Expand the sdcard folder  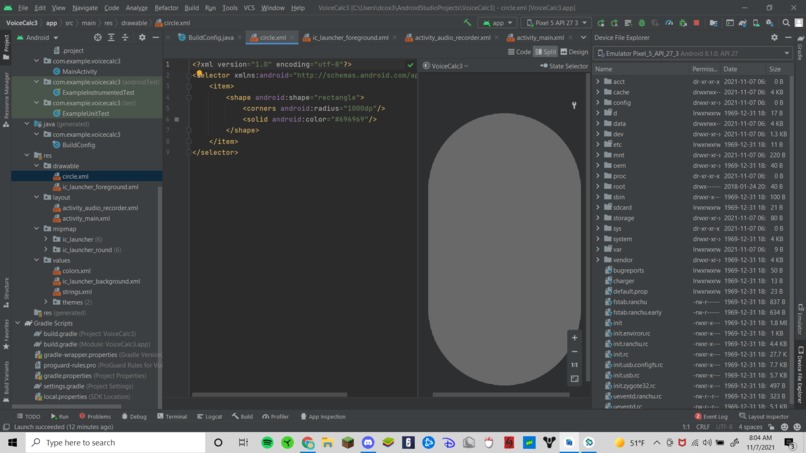coord(598,207)
